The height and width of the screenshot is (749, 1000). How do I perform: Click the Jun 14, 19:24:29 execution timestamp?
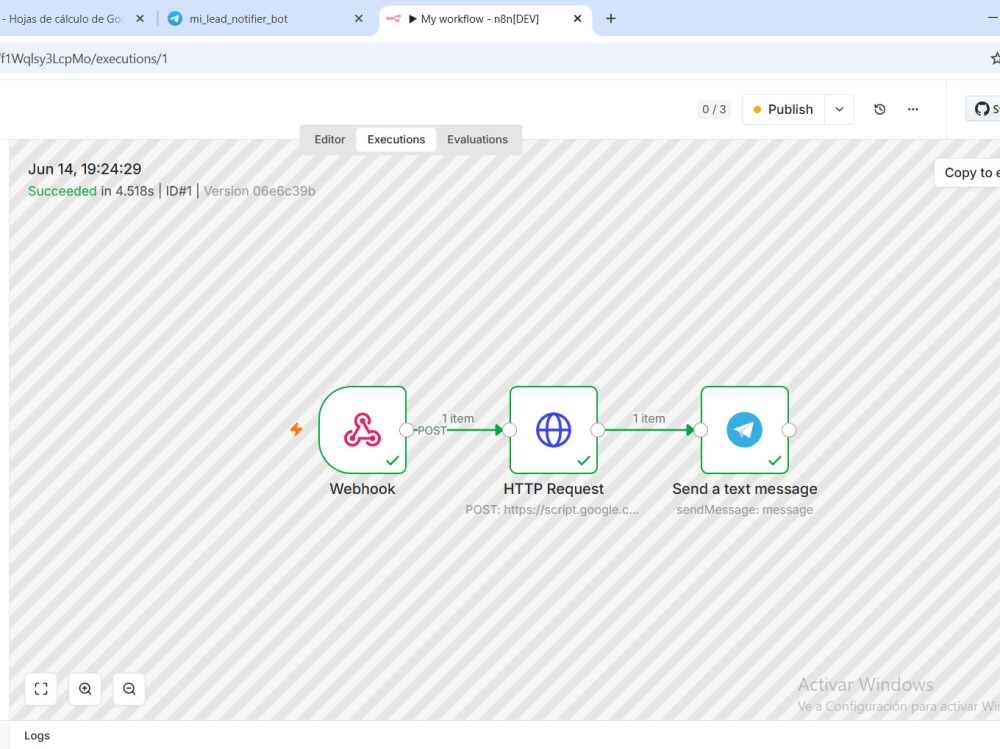(85, 169)
